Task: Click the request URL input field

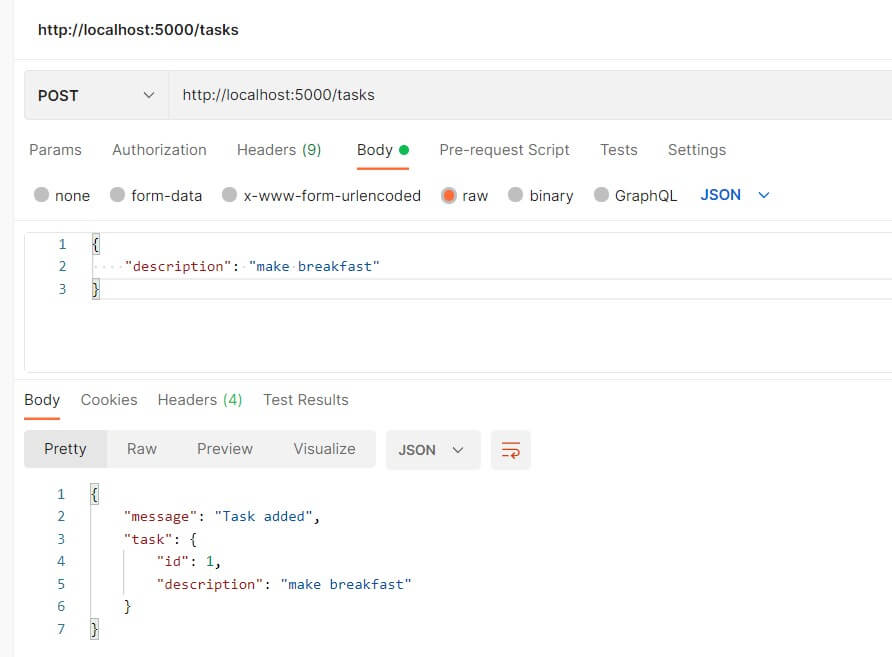Action: [x=530, y=95]
